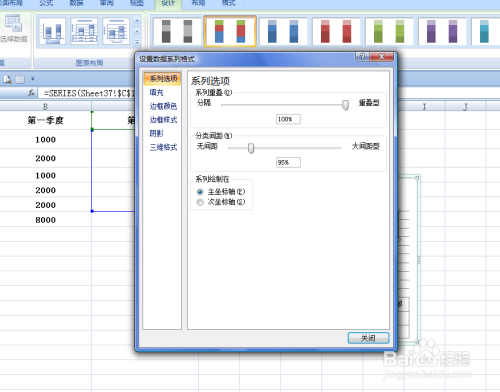Open the 格式 chart tools tab
This screenshot has height=392, width=500.
229,3
